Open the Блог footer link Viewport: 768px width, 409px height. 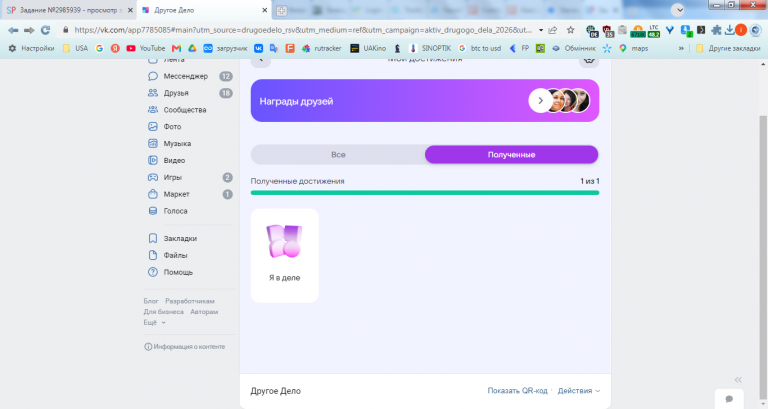click(151, 301)
